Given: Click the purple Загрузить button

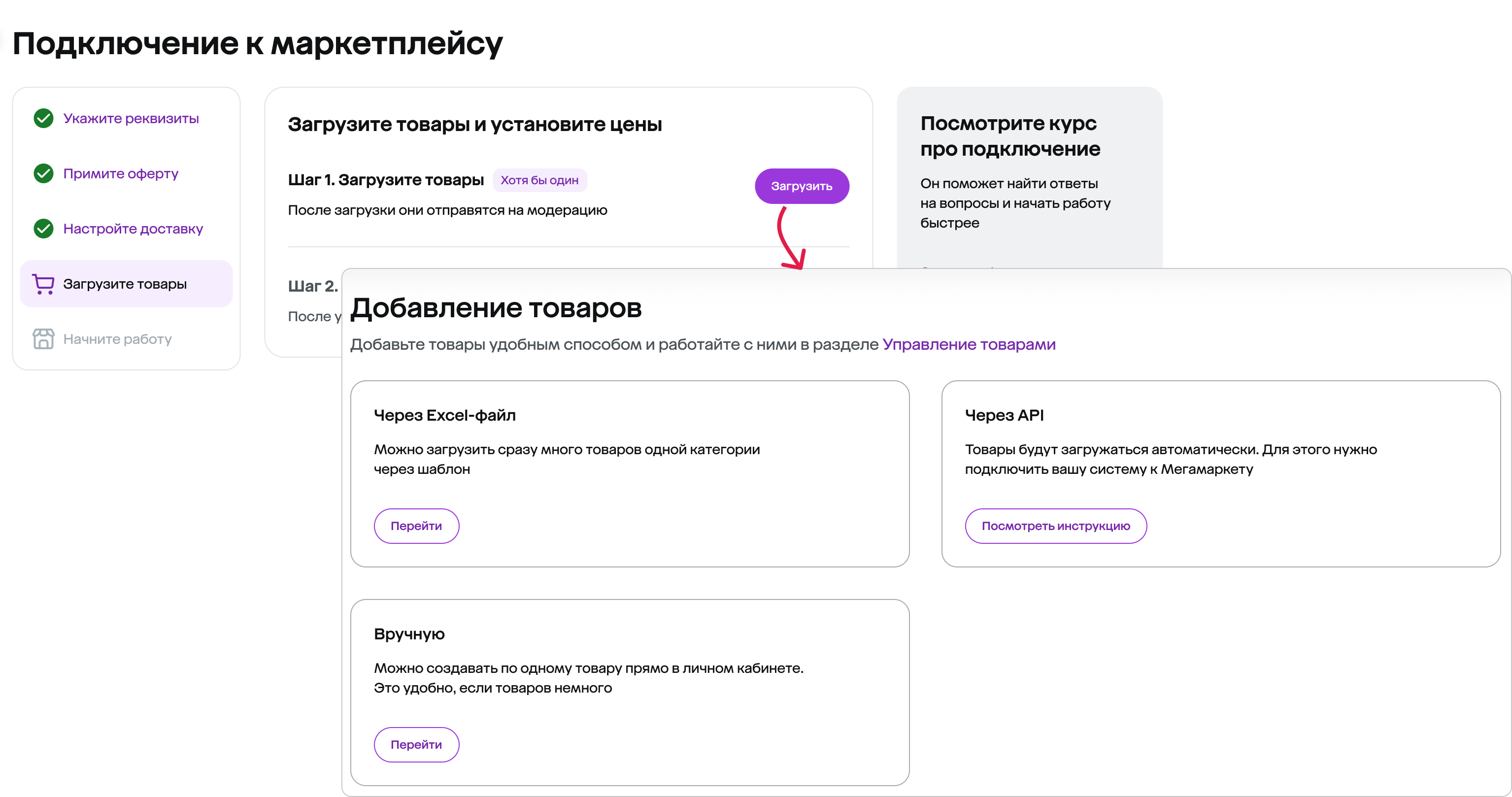Looking at the screenshot, I should (802, 186).
